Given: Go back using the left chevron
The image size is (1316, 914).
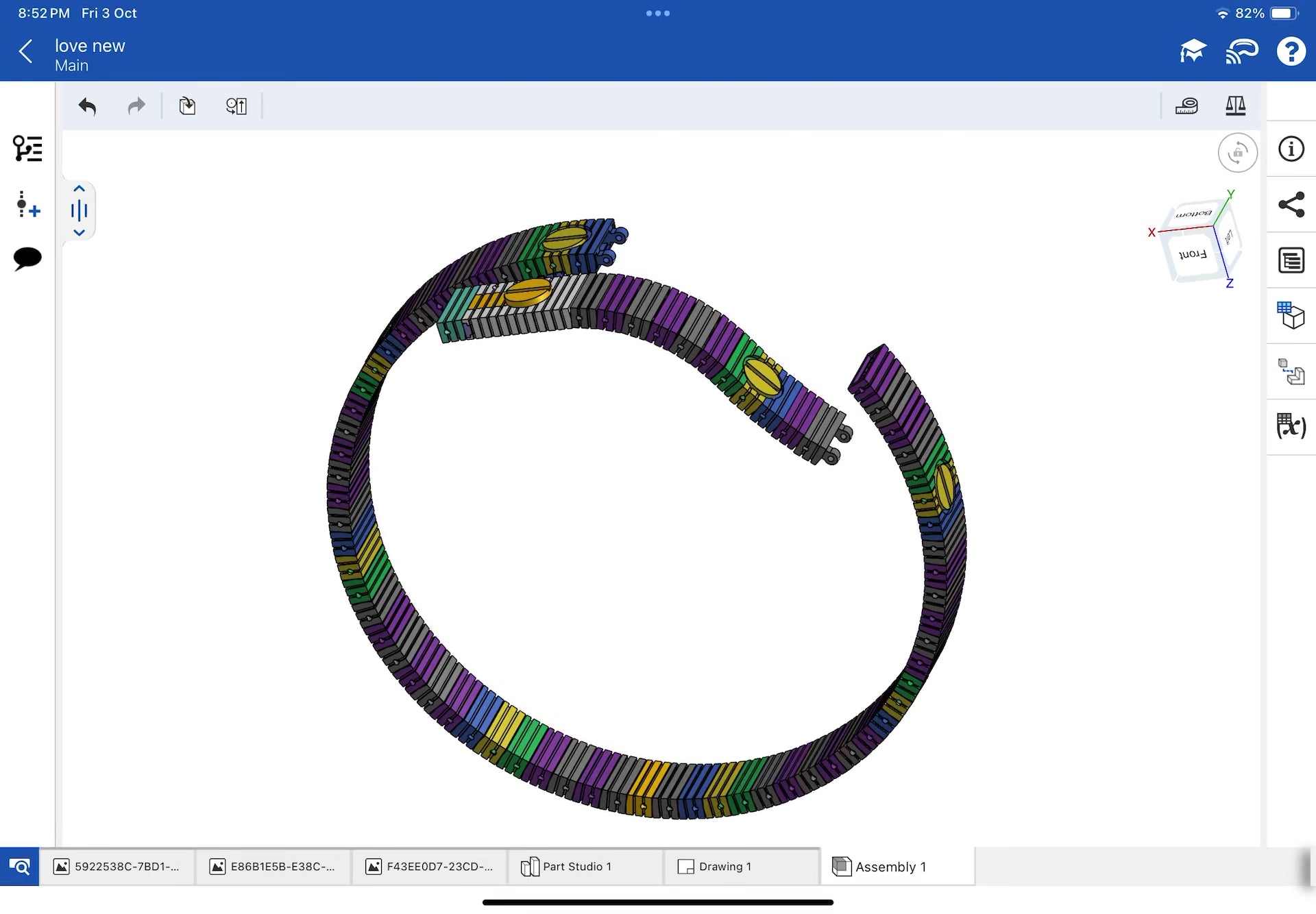Looking at the screenshot, I should click(26, 51).
